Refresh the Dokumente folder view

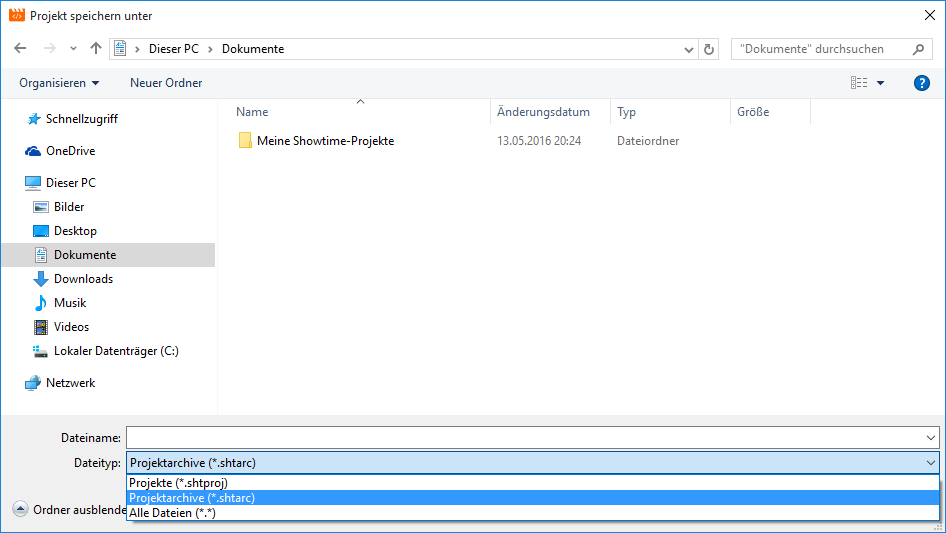(709, 49)
